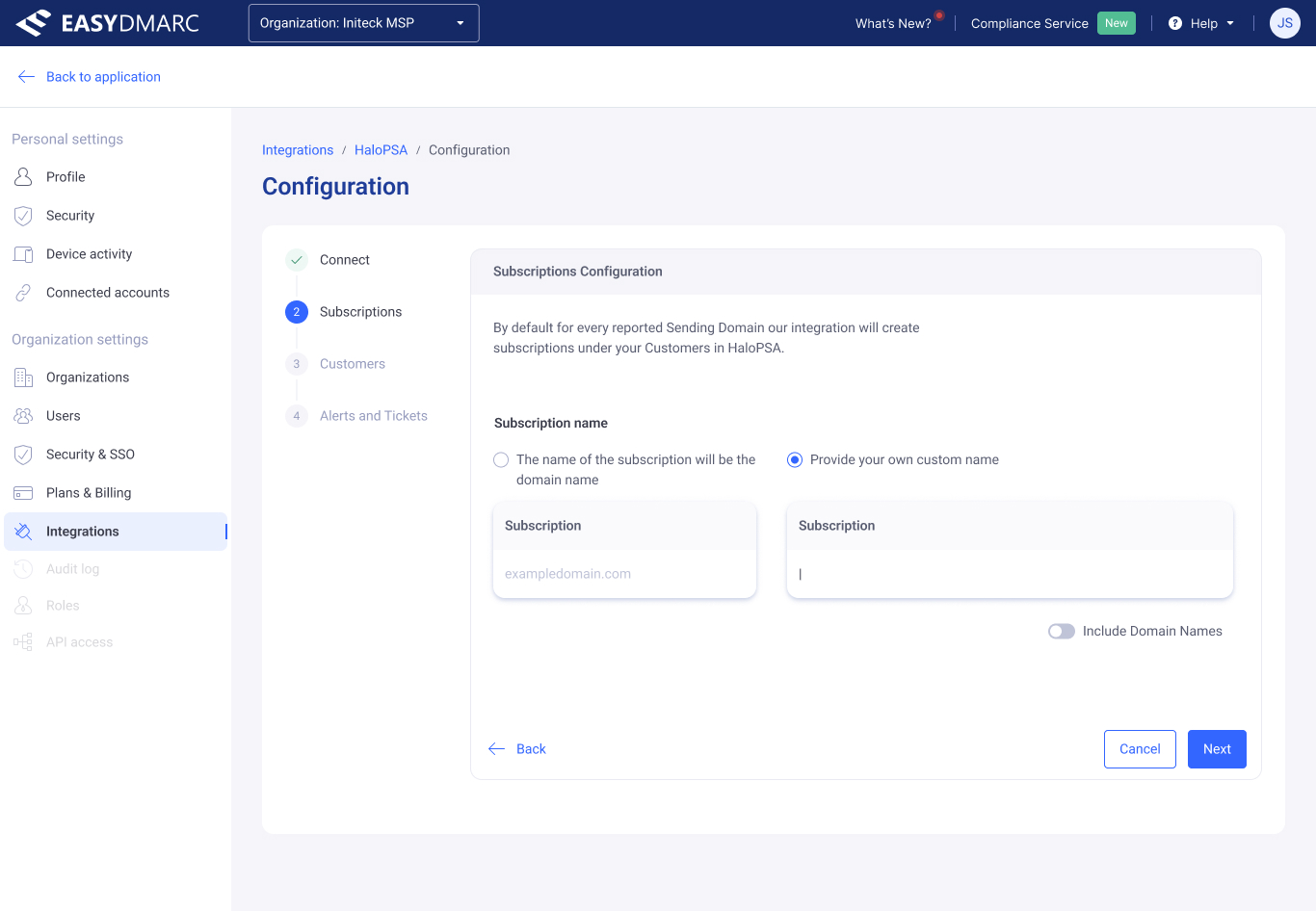
Task: Open Compliance Service link
Action: [1029, 23]
